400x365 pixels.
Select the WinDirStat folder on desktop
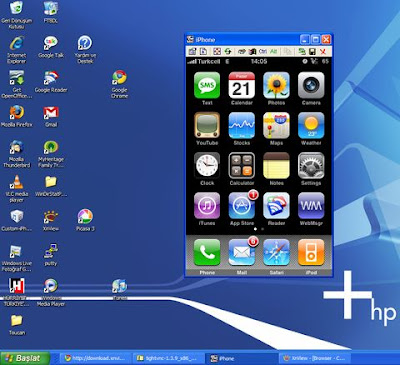click(51, 186)
